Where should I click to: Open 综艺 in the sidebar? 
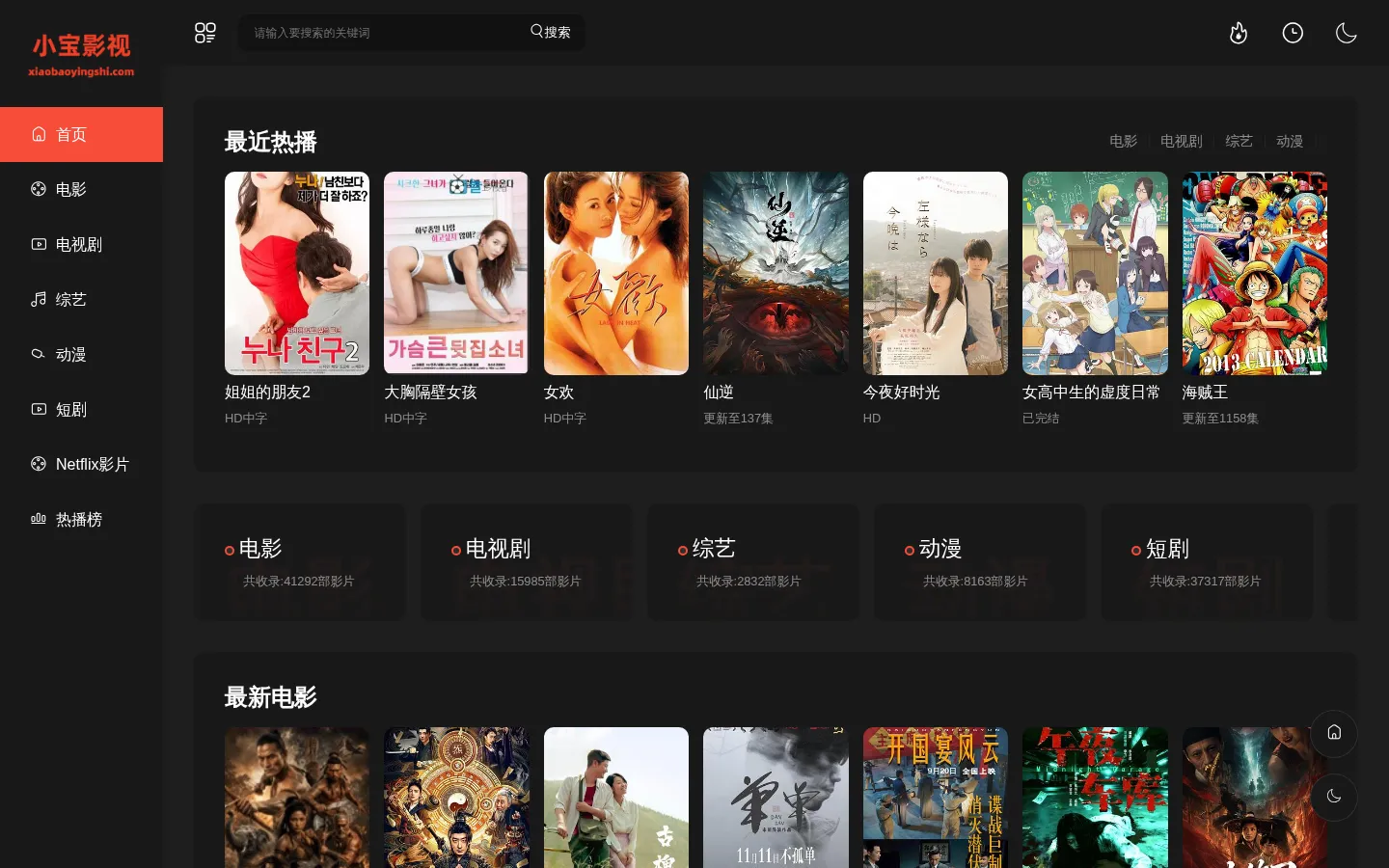(81, 299)
